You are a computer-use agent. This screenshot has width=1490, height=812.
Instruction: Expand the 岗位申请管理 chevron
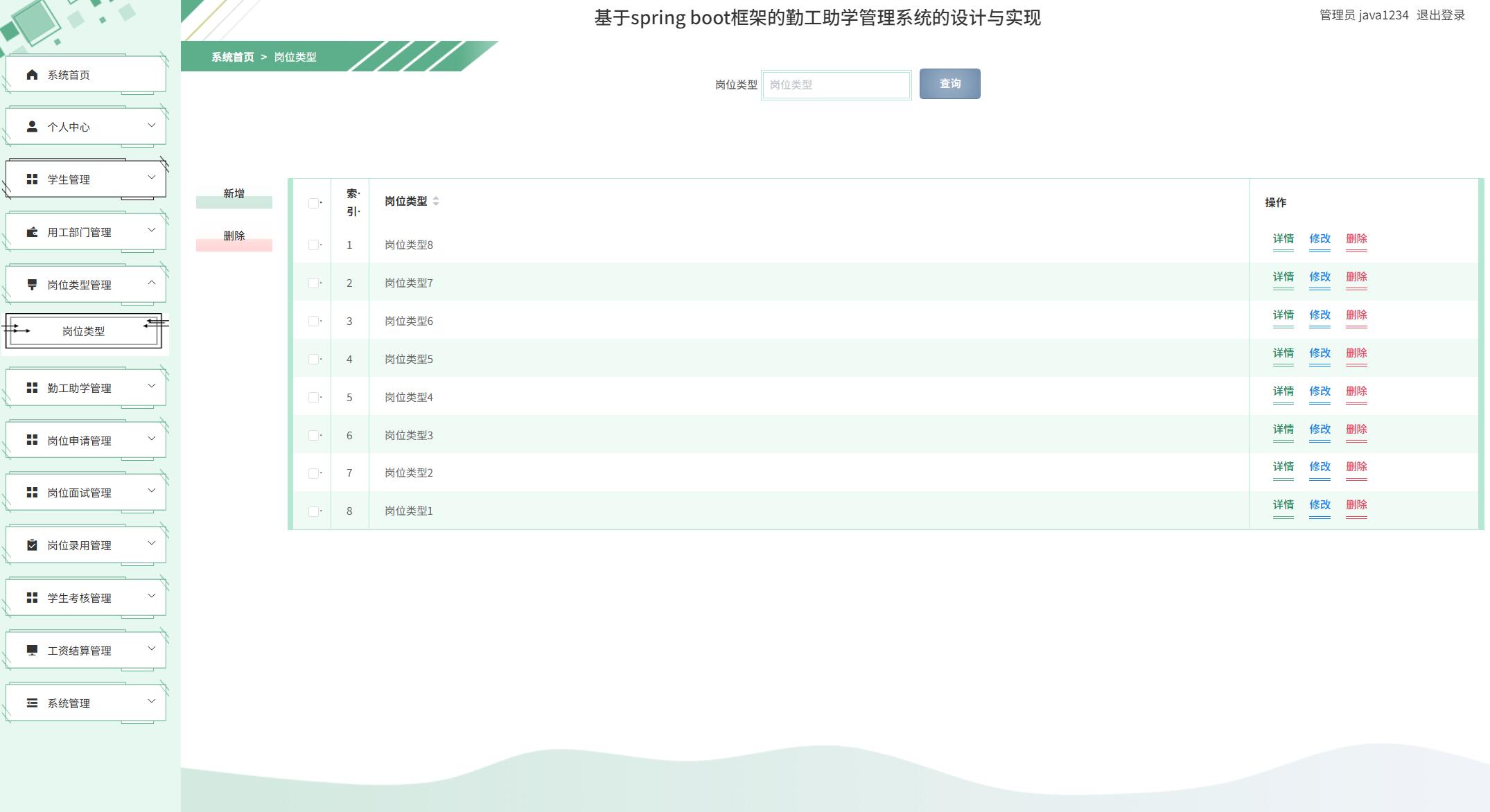click(x=152, y=439)
